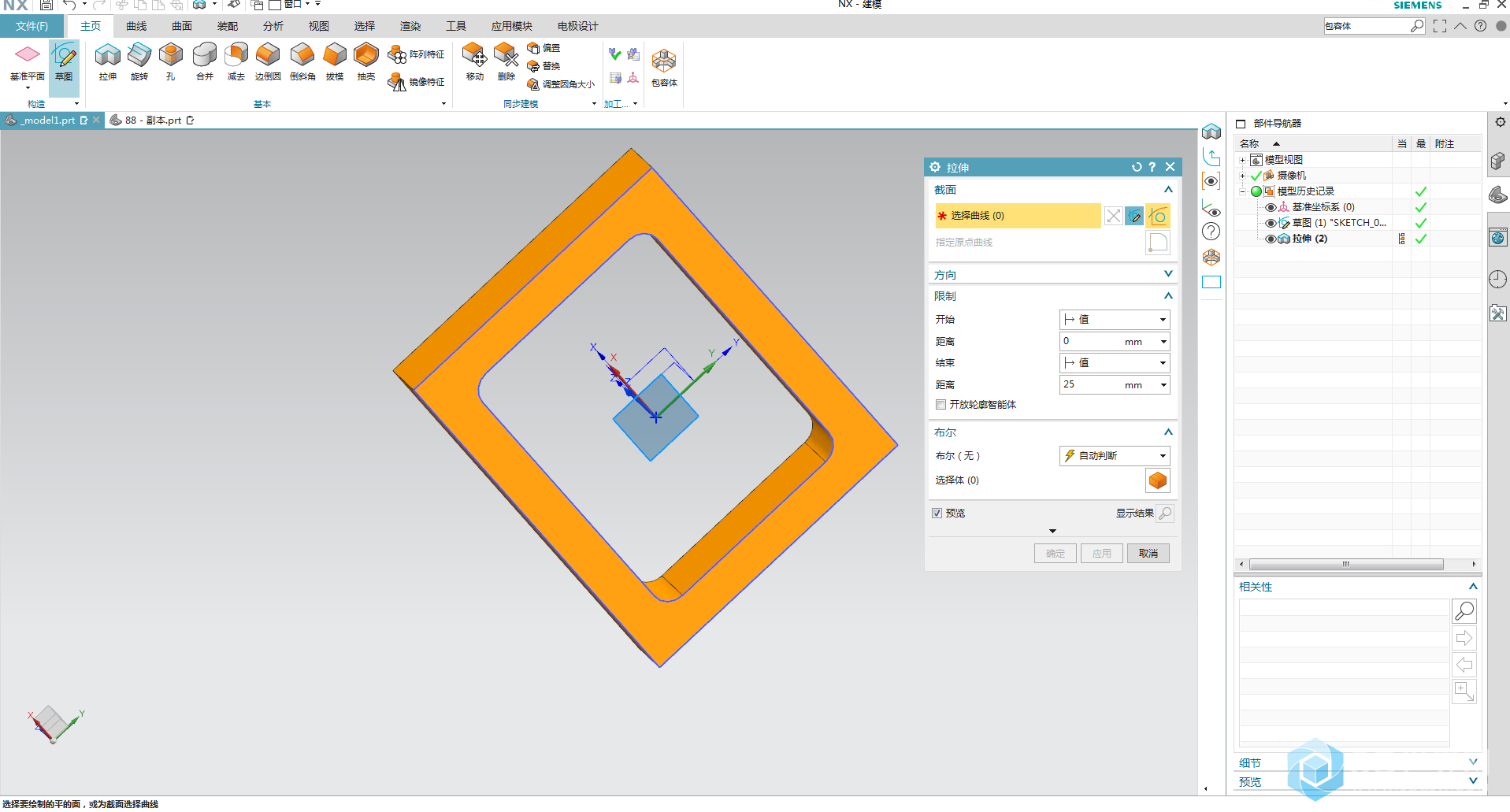Open the 包容体 bounding body tool
The height and width of the screenshot is (812, 1510).
point(664,68)
